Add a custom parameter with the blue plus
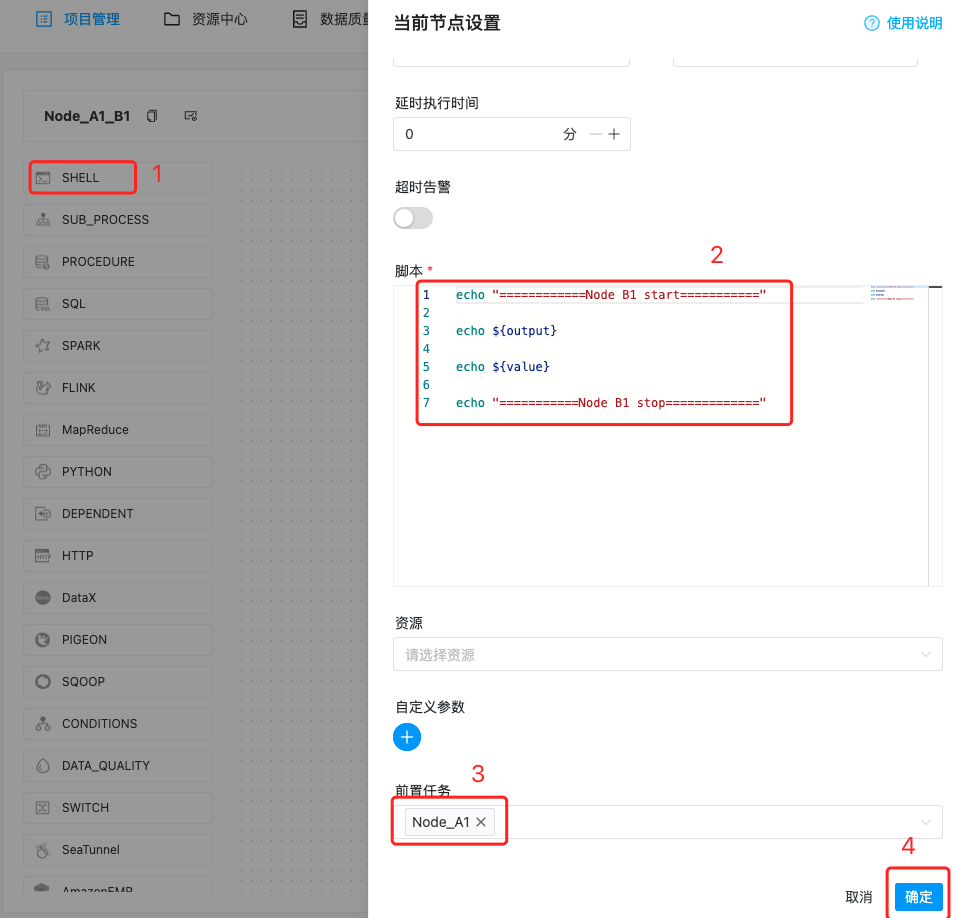The width and height of the screenshot is (967, 918). (407, 737)
